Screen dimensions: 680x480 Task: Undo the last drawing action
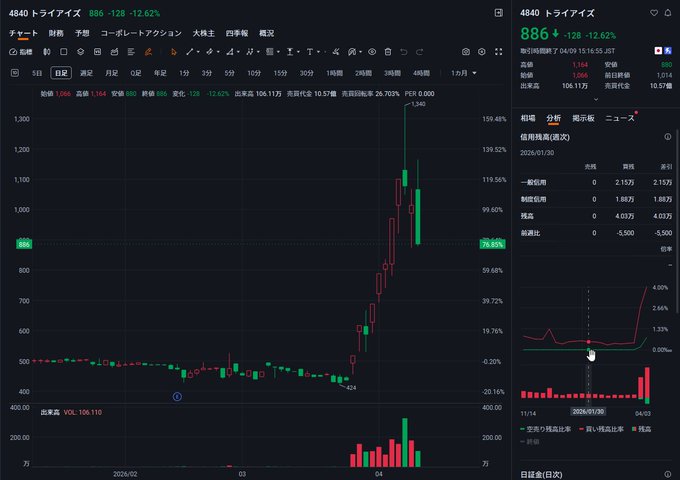(404, 52)
